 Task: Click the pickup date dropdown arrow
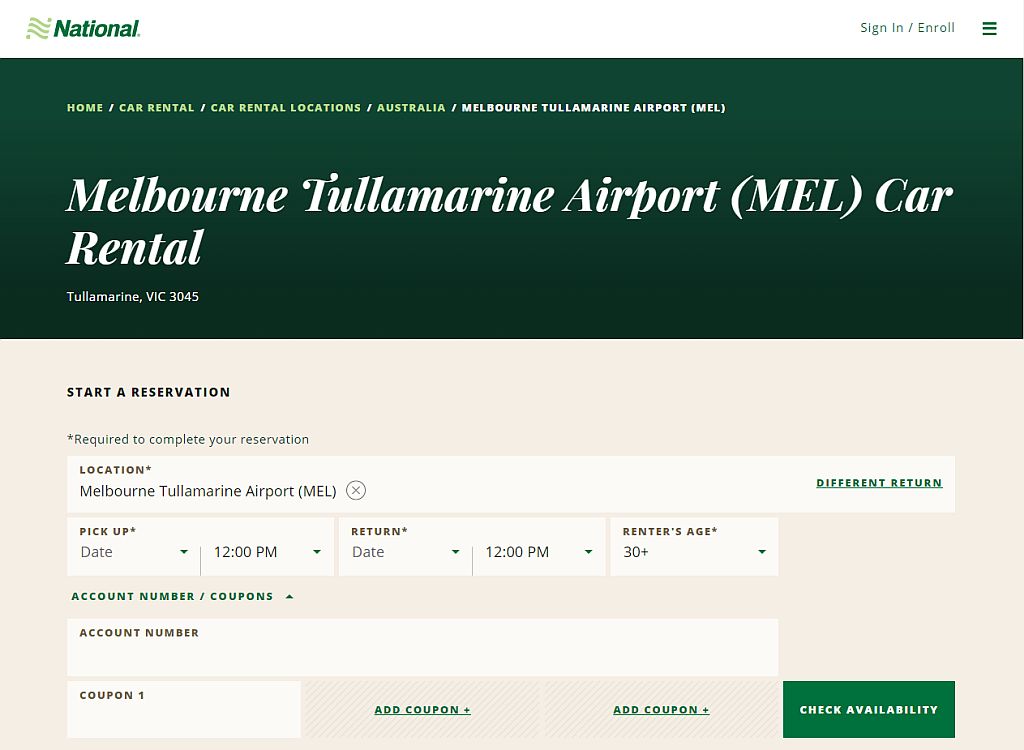pos(184,552)
